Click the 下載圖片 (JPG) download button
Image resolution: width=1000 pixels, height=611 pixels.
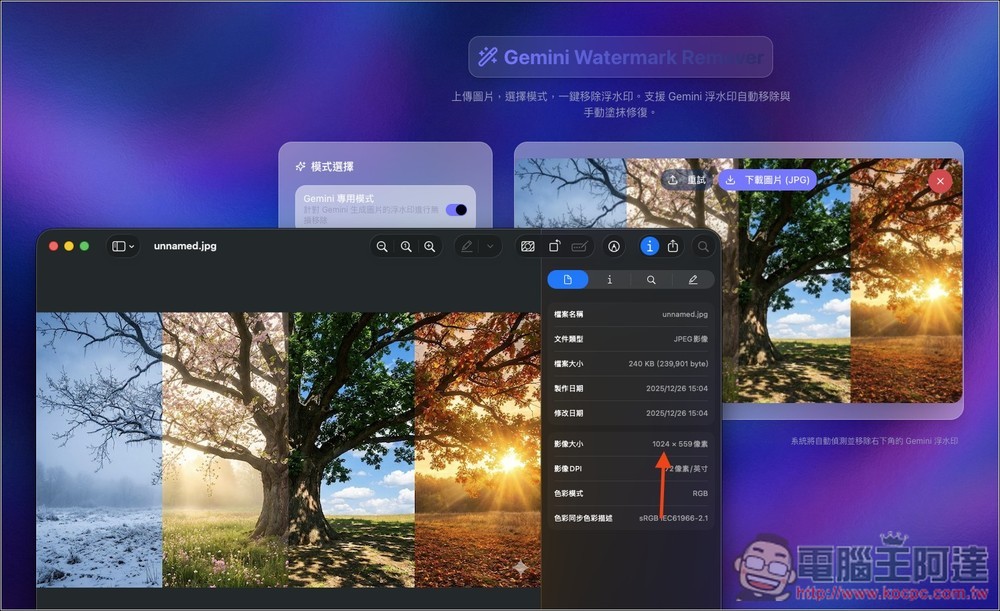tap(768, 180)
